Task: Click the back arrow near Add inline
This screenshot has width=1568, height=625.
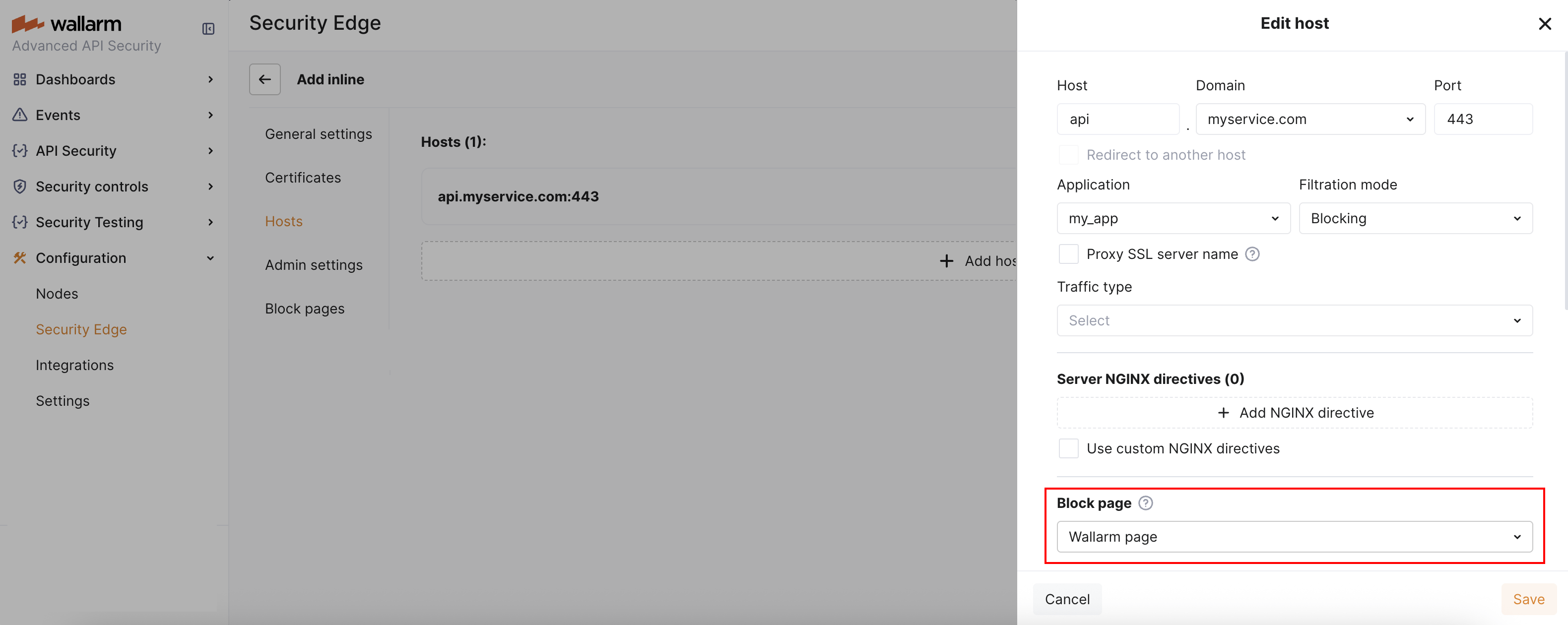Action: 264,79
